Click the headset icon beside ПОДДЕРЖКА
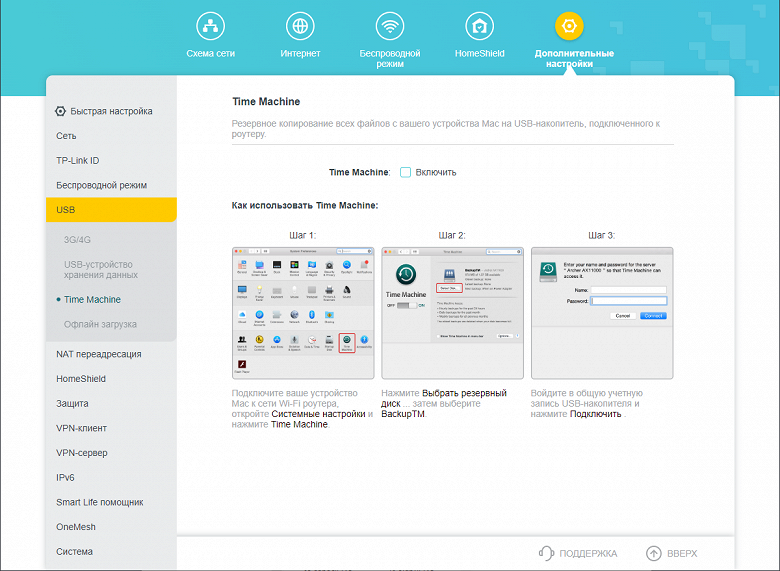This screenshot has width=780, height=571. pyautogui.click(x=546, y=553)
